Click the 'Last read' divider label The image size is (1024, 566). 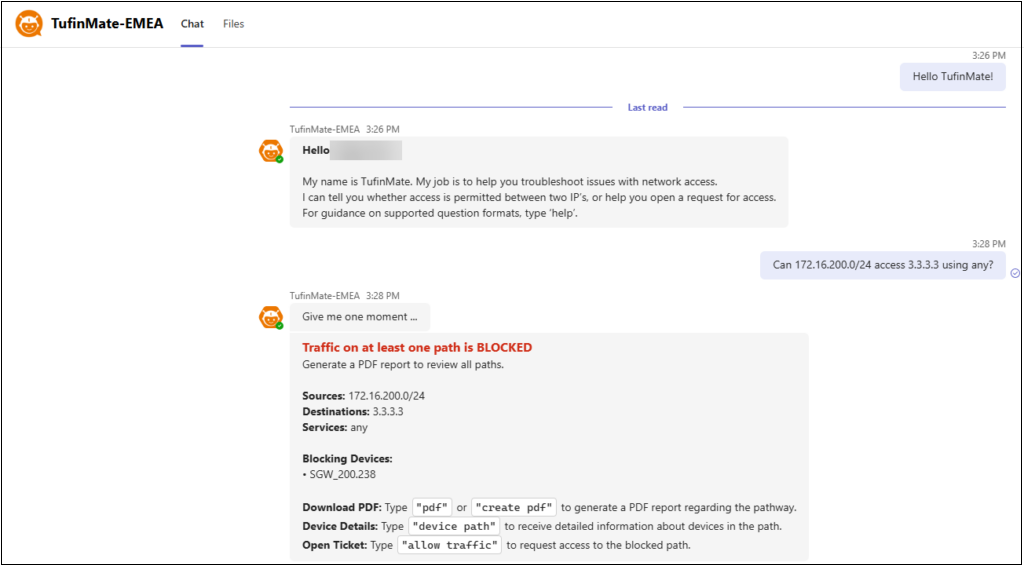click(647, 108)
